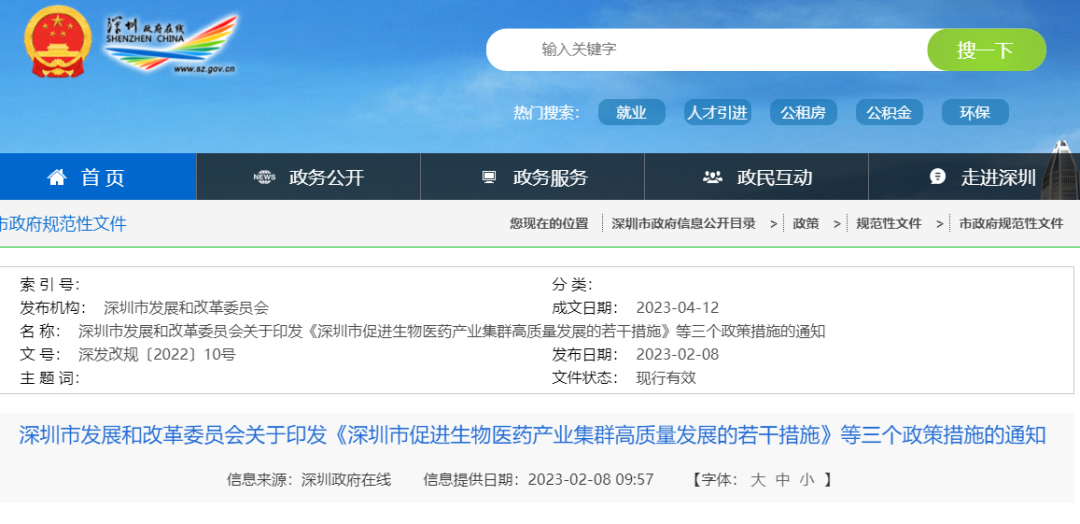Select the 人才引进 hot search tag

717,113
